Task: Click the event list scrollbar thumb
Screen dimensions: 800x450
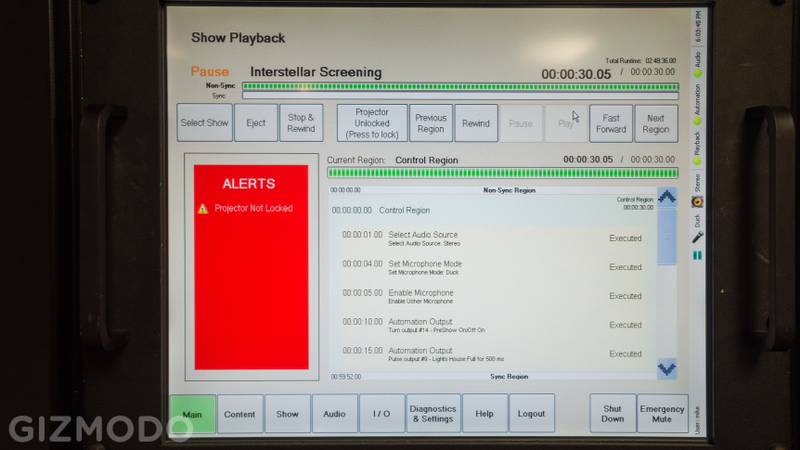Action: [666, 237]
